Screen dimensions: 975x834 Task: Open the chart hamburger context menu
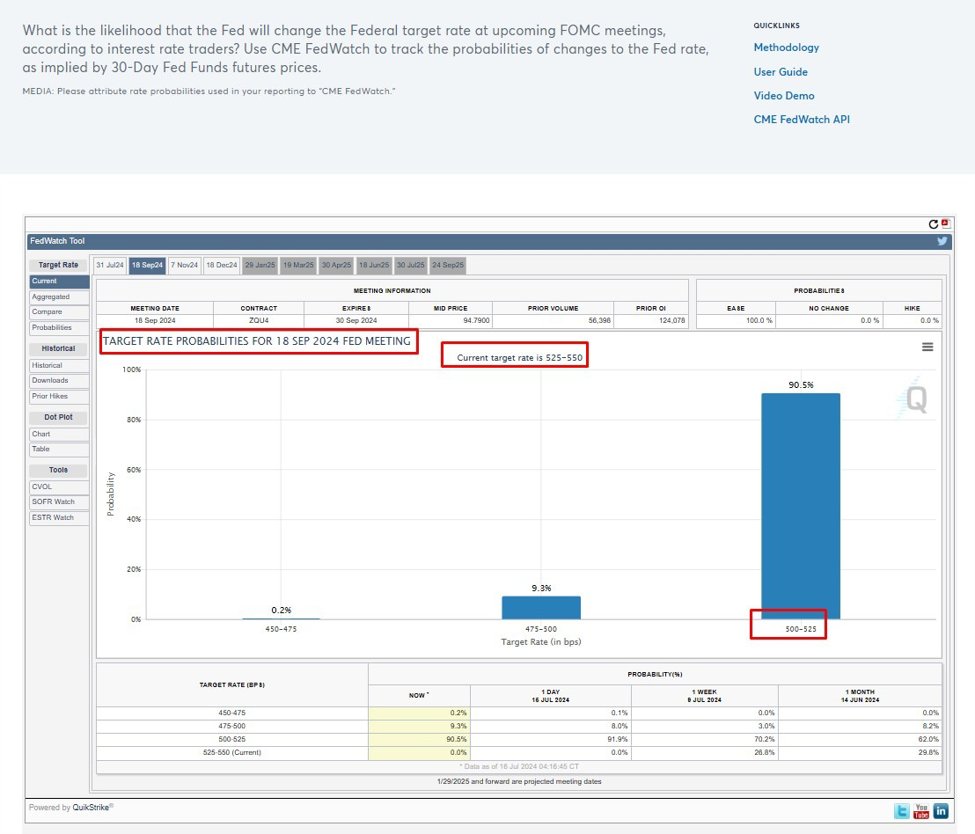tap(927, 346)
